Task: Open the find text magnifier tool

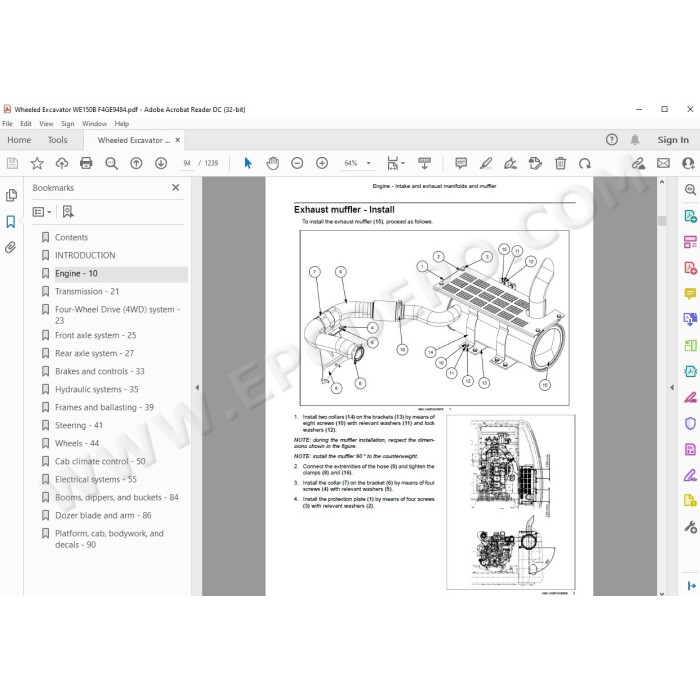Action: point(111,163)
